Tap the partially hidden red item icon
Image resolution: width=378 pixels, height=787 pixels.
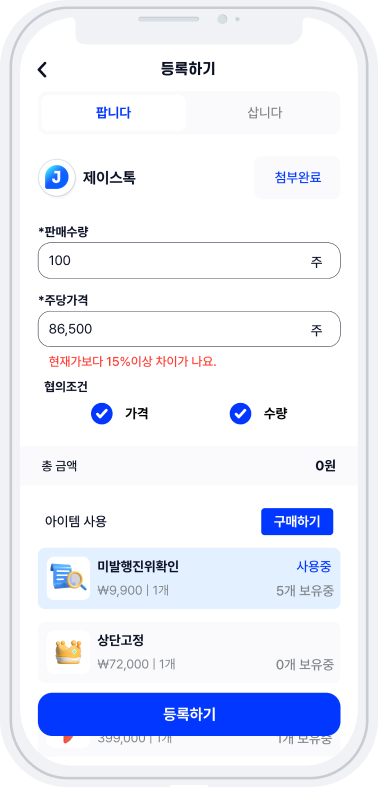click(x=68, y=739)
